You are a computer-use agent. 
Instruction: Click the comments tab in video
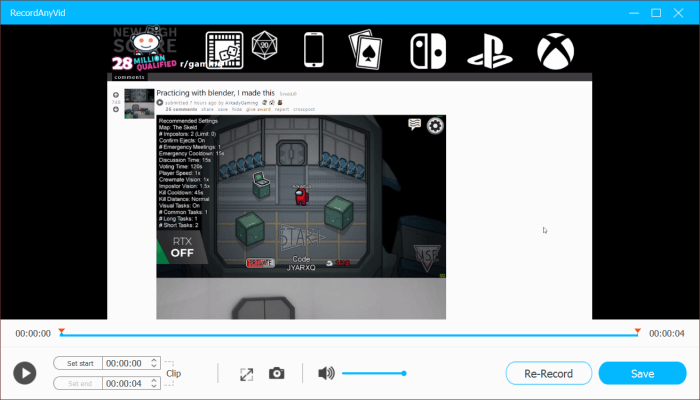129,77
